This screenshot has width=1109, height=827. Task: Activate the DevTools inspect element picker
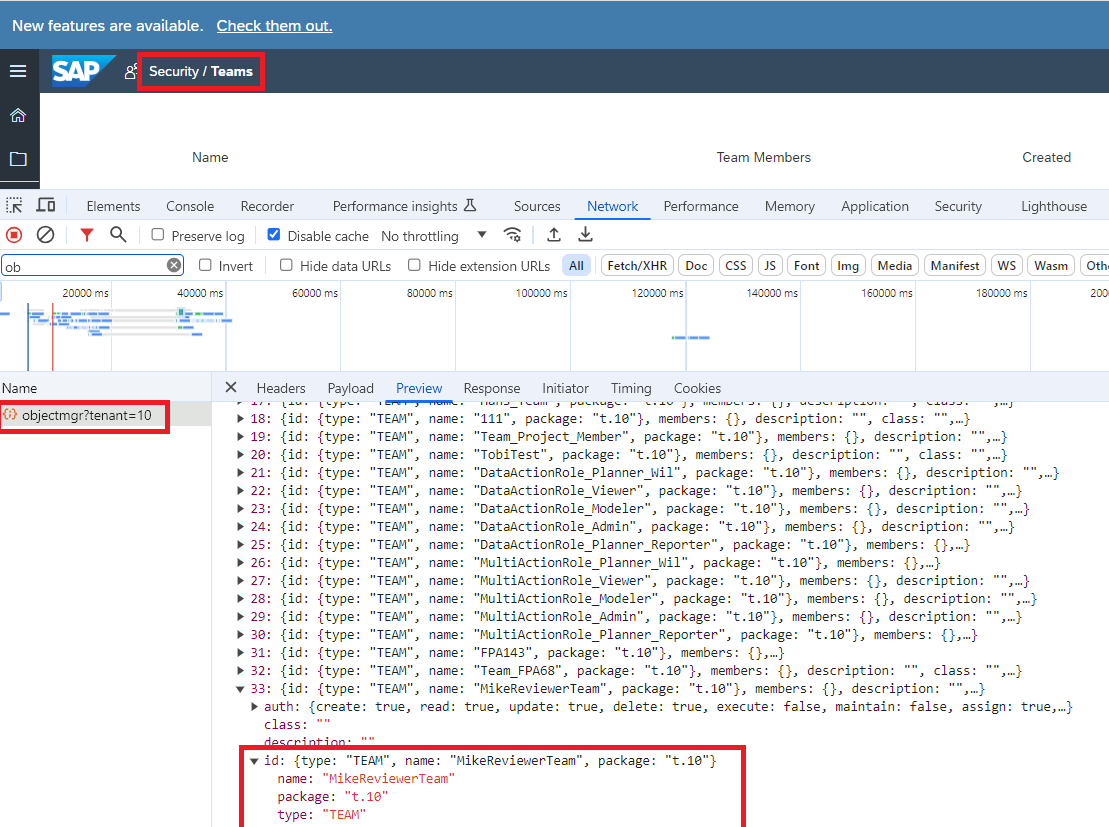(14, 206)
